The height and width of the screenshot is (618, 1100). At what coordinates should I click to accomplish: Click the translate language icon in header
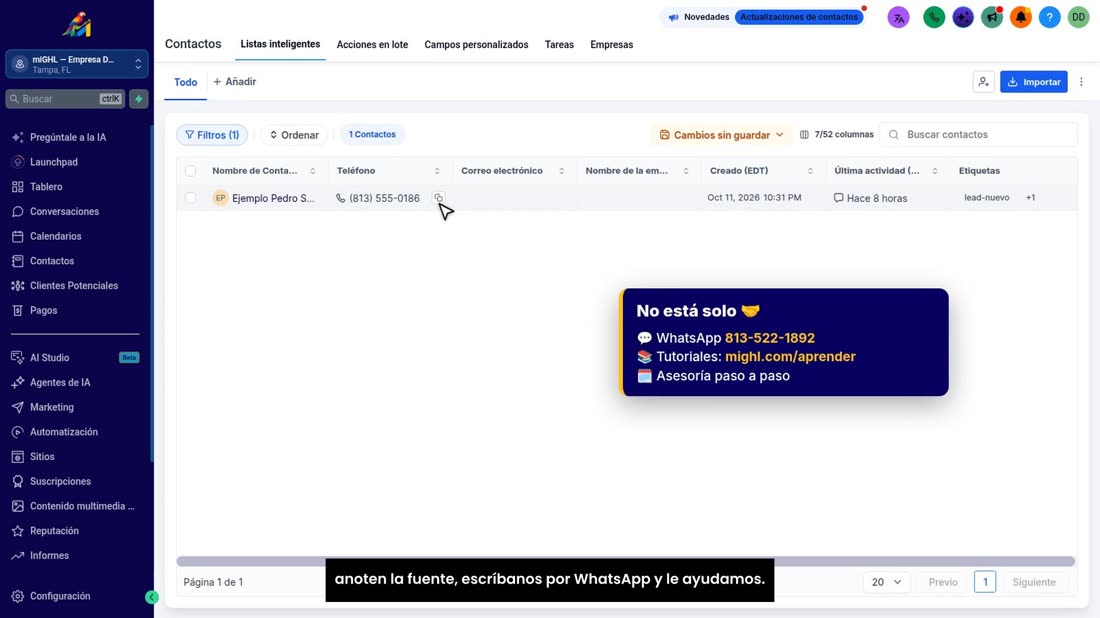899,18
